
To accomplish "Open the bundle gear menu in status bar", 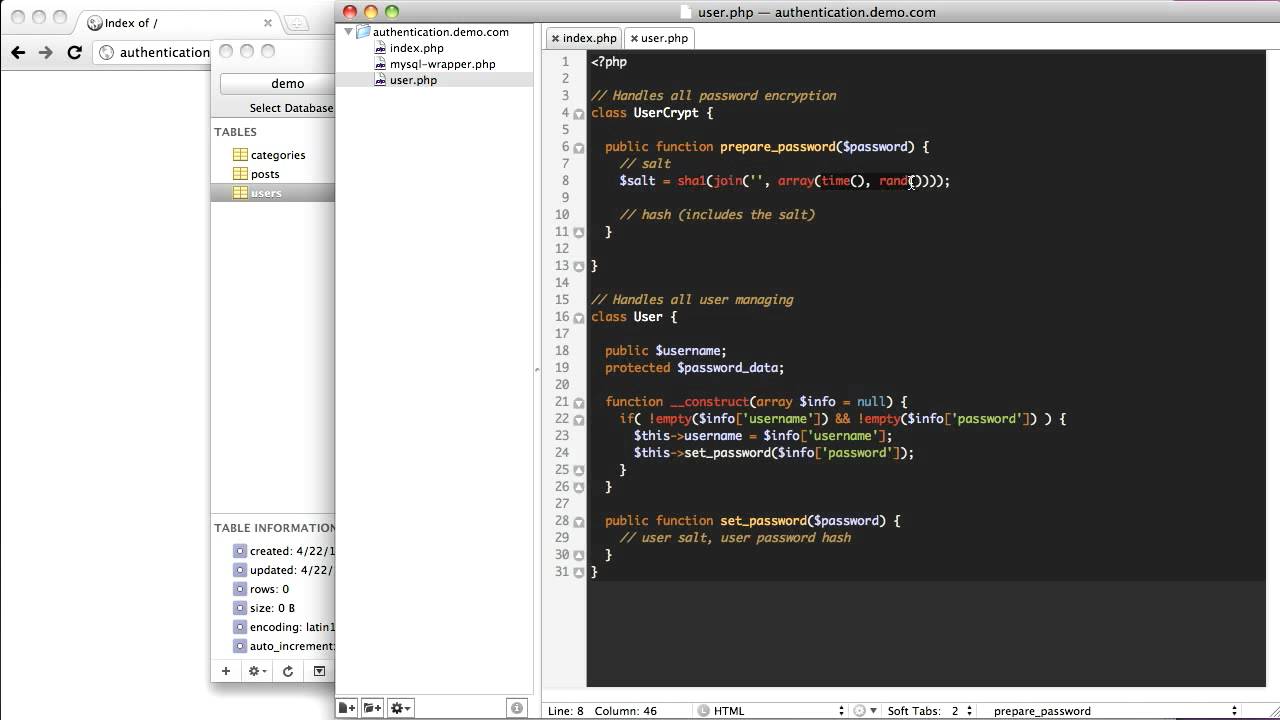I will tap(864, 711).
